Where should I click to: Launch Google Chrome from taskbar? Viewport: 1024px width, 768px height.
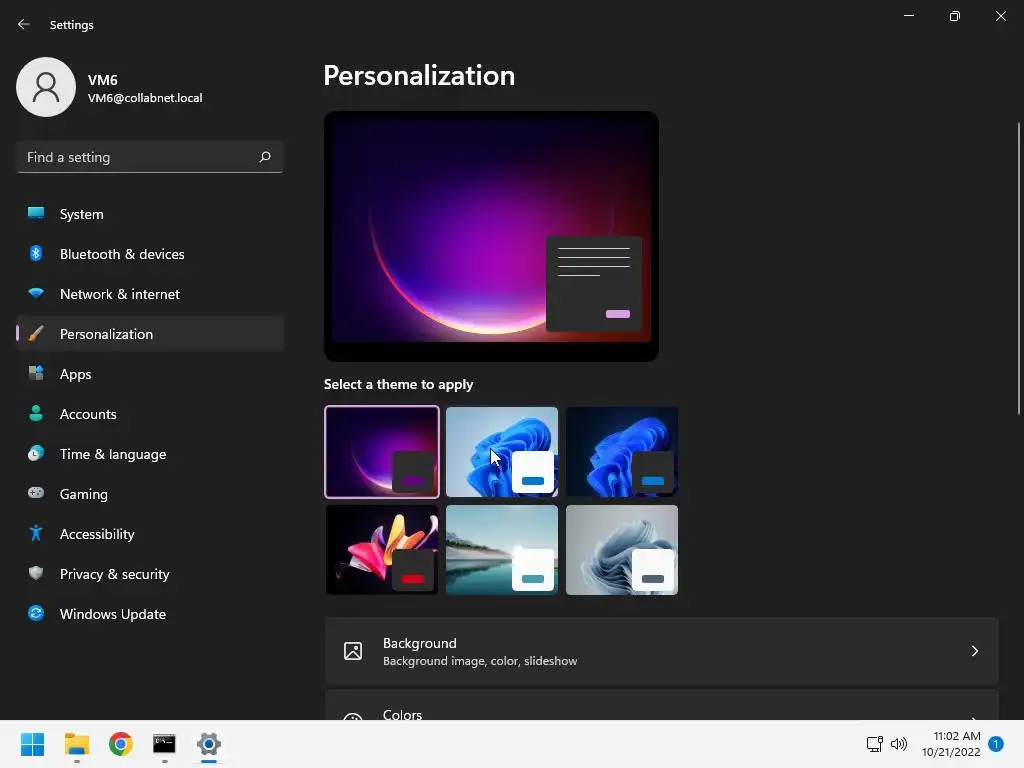click(121, 744)
